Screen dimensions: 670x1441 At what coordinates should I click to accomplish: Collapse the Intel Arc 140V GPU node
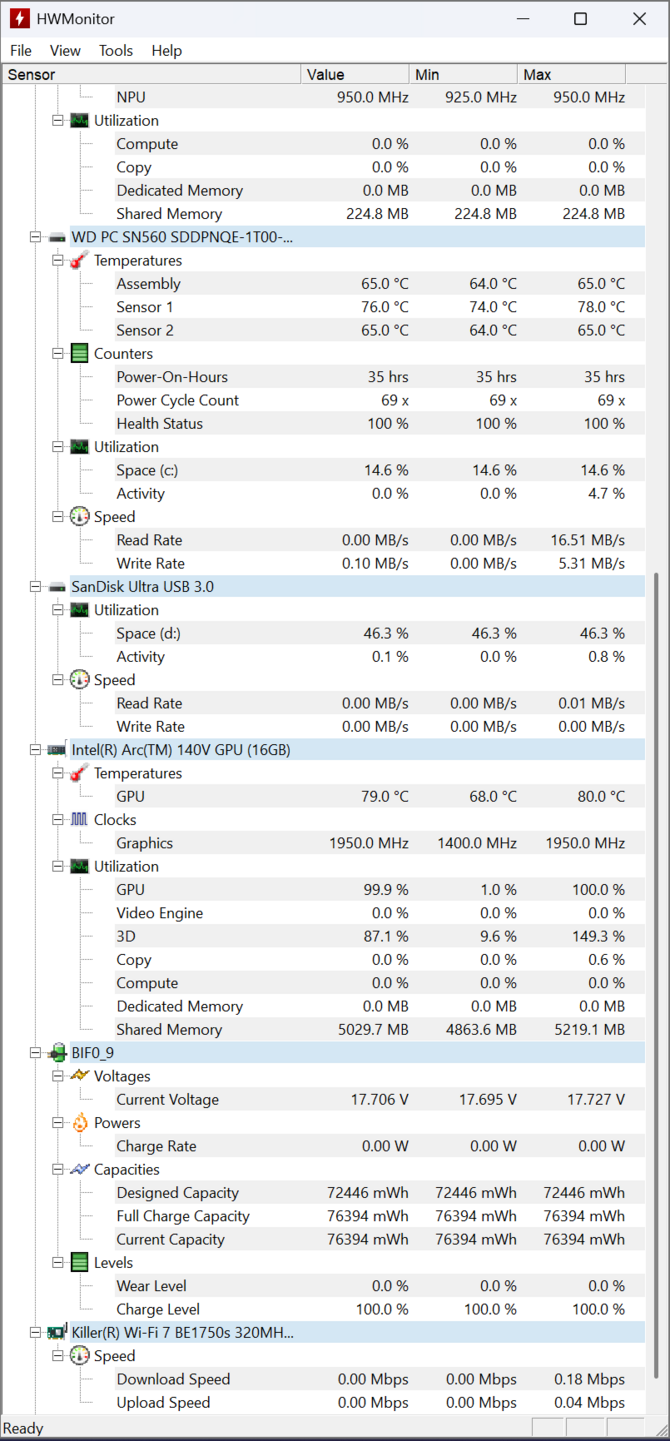click(x=35, y=750)
